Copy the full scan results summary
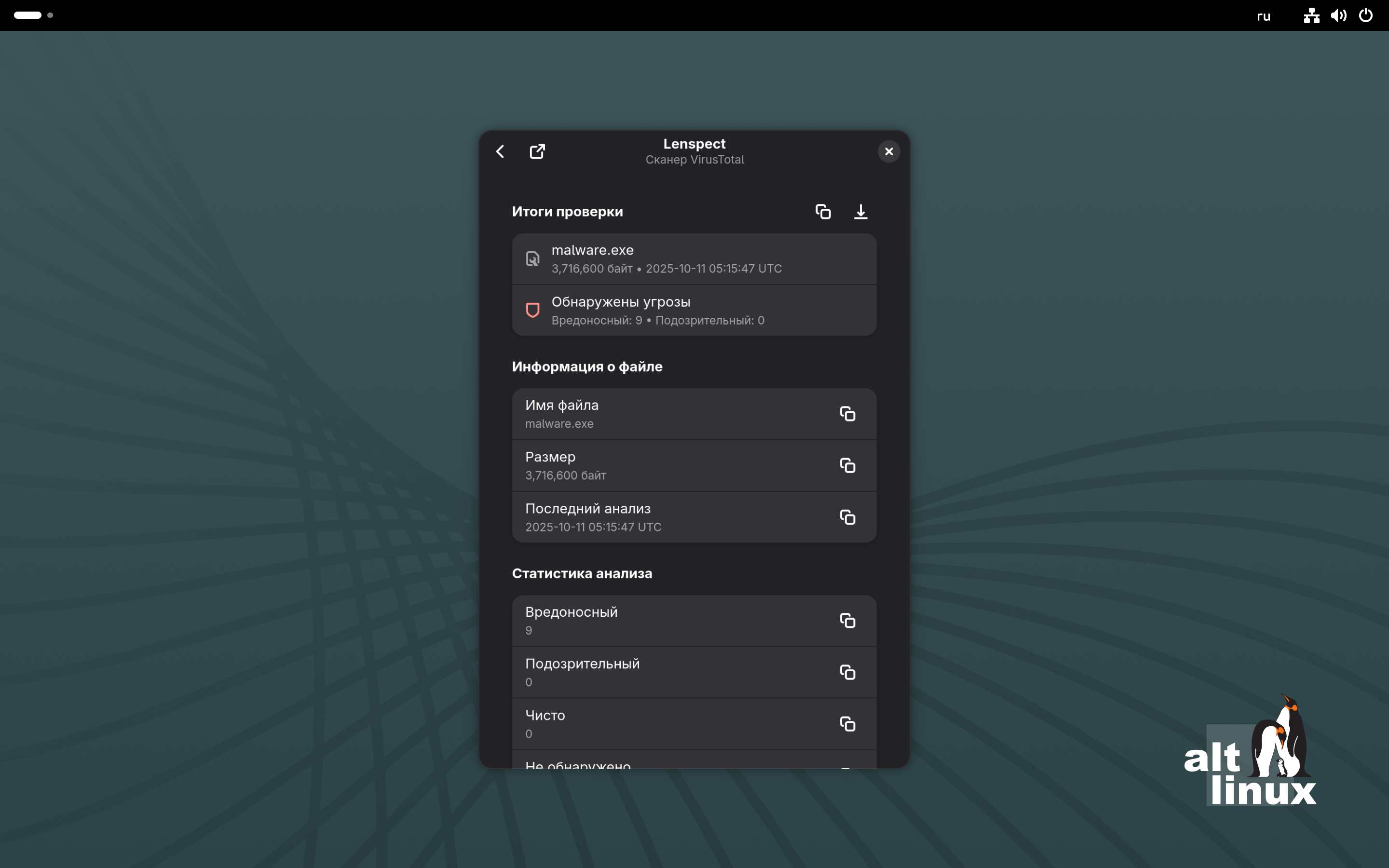Screen dimensions: 1389x868 click(822, 212)
